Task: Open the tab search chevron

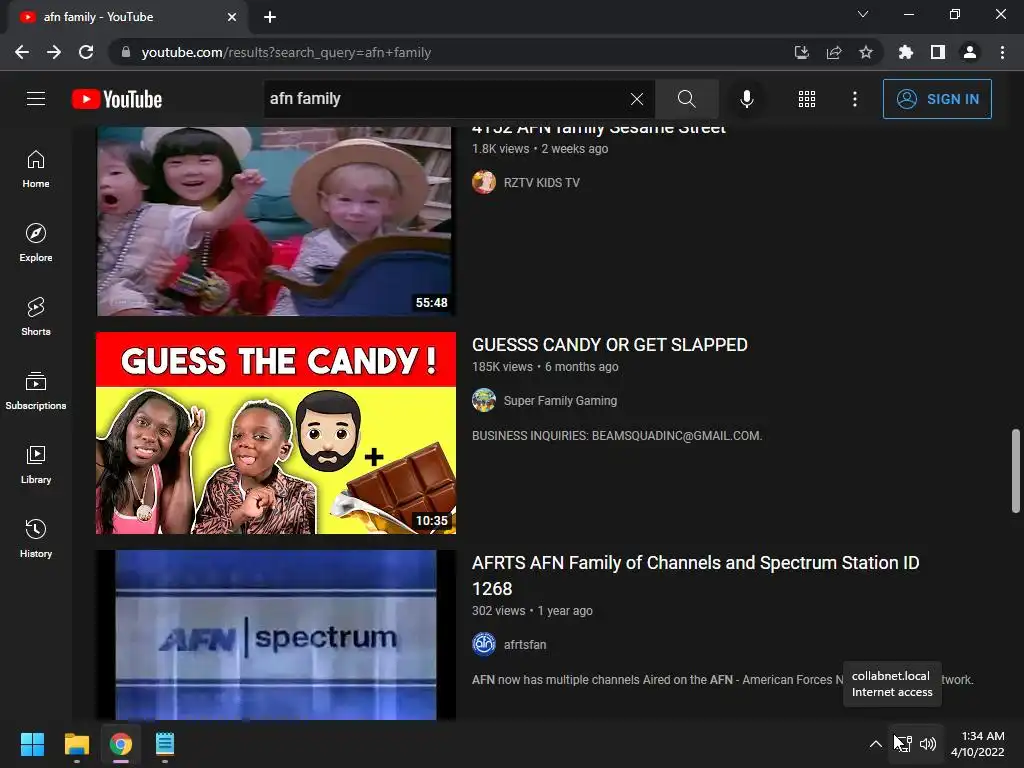Action: coord(863,14)
